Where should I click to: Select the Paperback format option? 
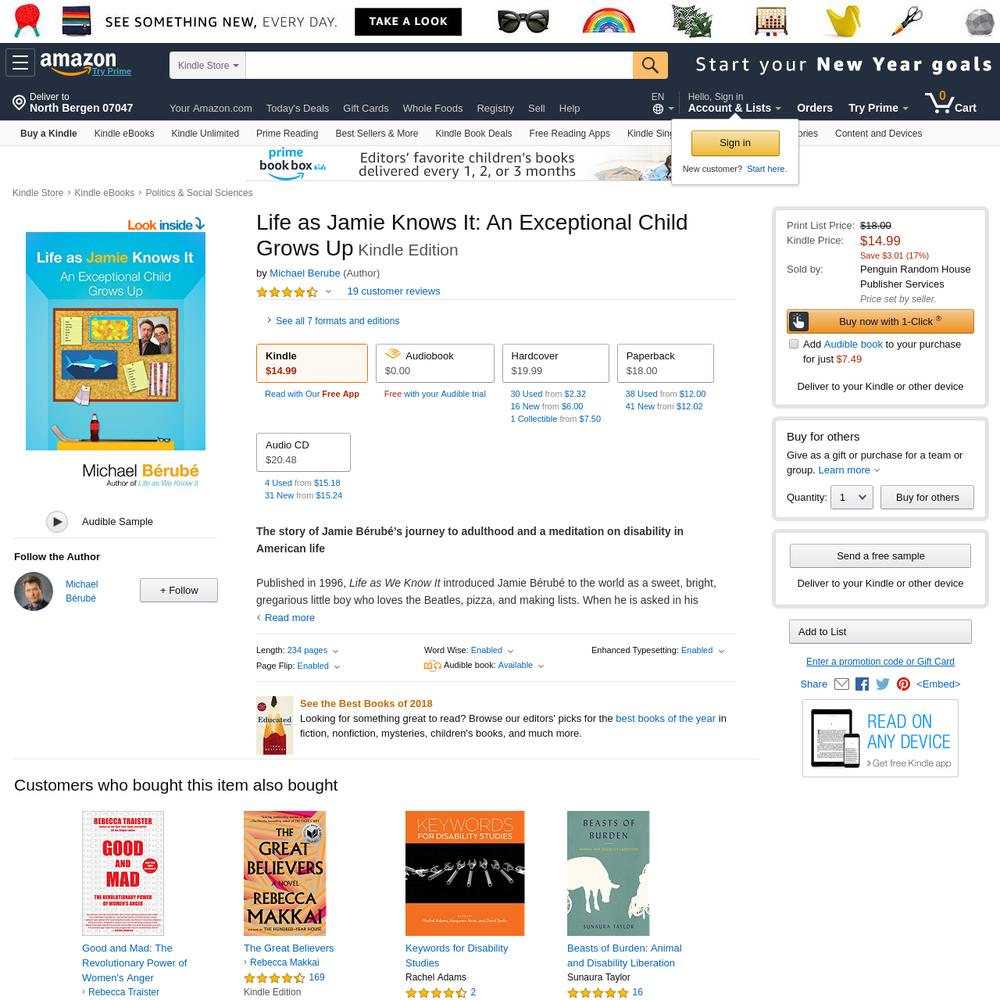[x=665, y=364]
